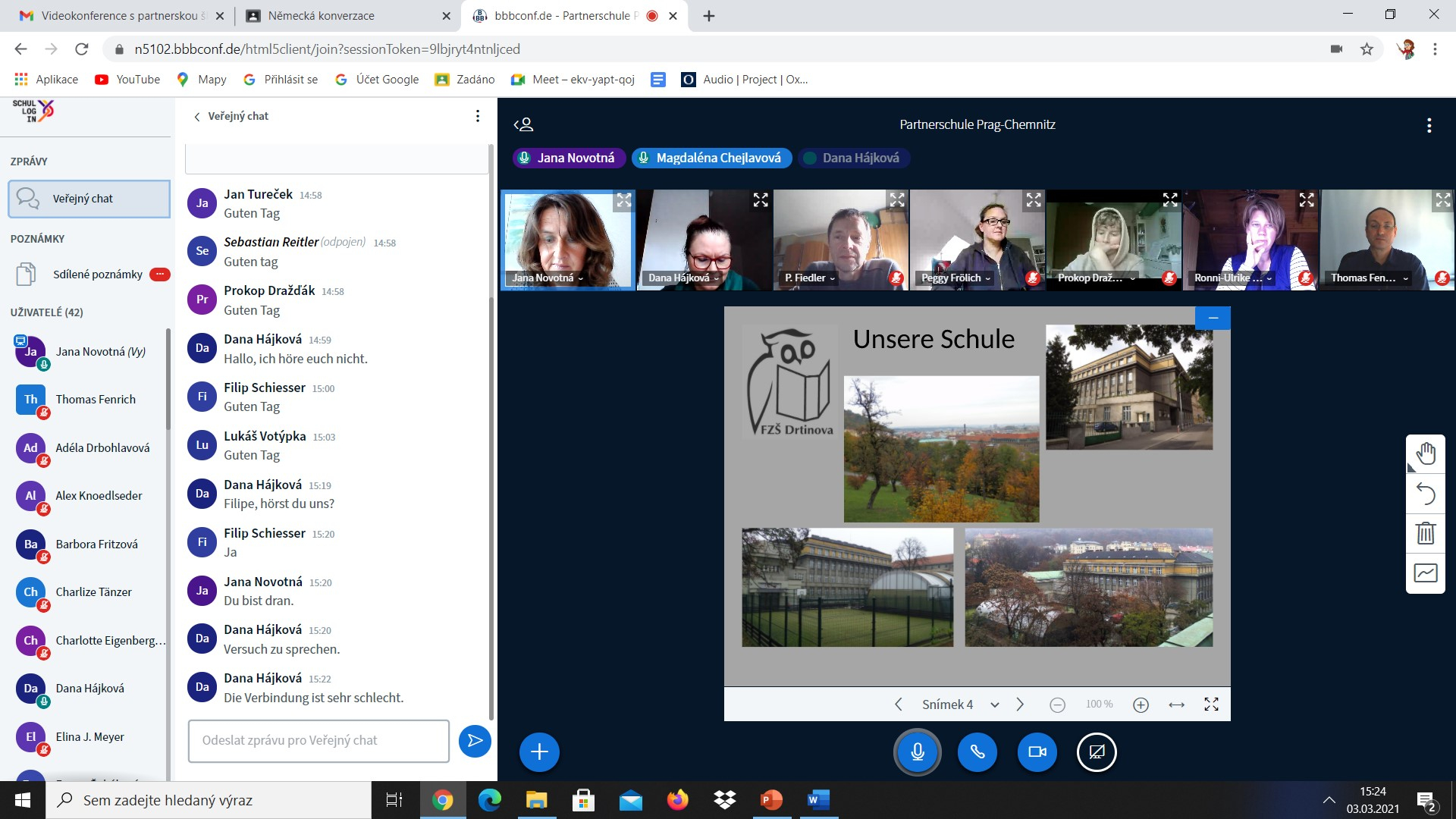
Task: Click user Barbora Fritzová entry
Action: 89,545
